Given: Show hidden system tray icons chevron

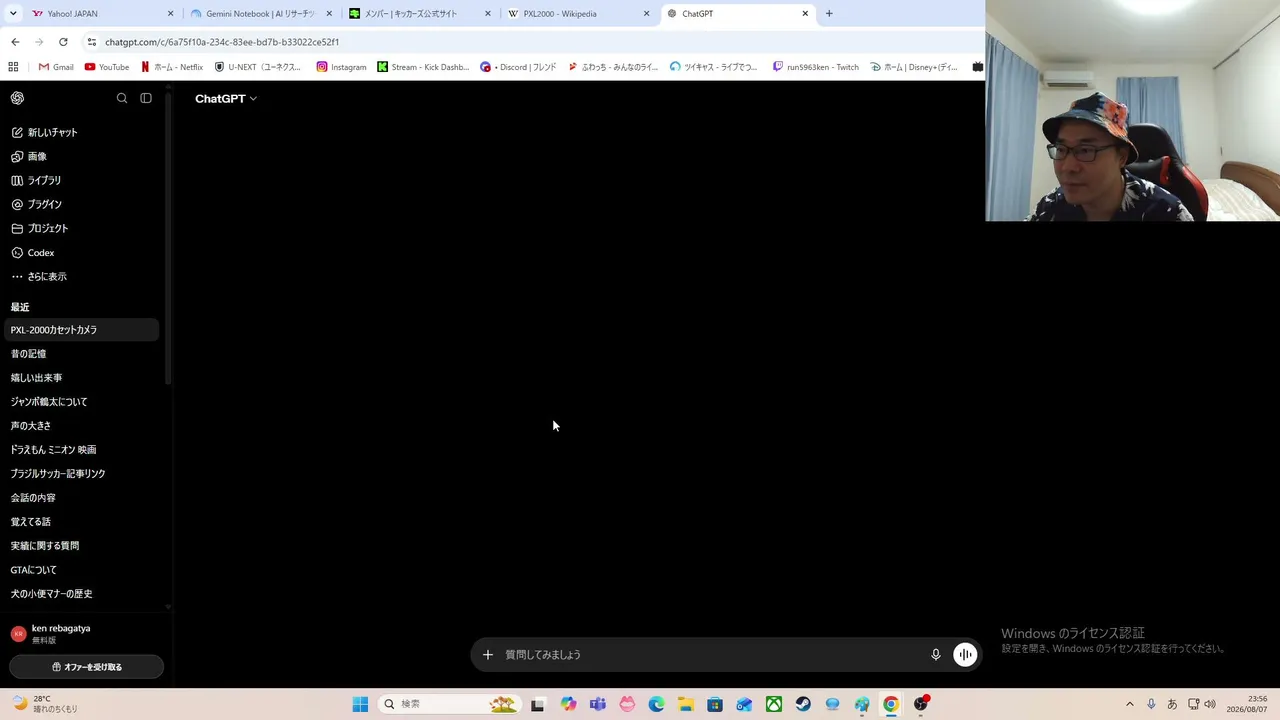Looking at the screenshot, I should coord(1130,704).
